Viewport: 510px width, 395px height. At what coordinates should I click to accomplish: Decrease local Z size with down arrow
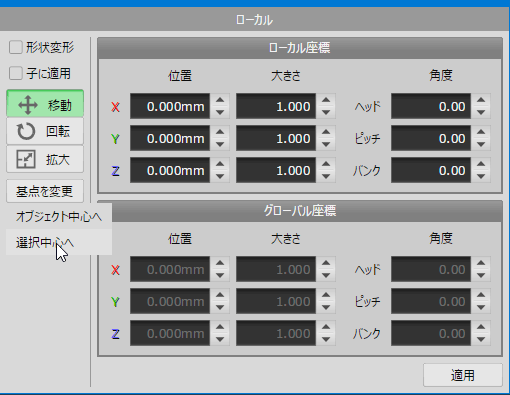click(326, 176)
